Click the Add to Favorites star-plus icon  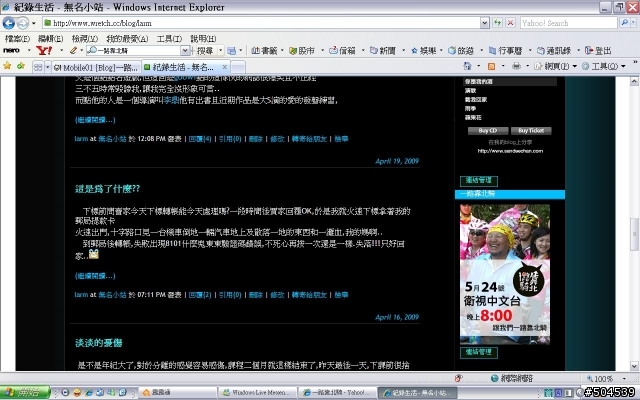pos(20,66)
